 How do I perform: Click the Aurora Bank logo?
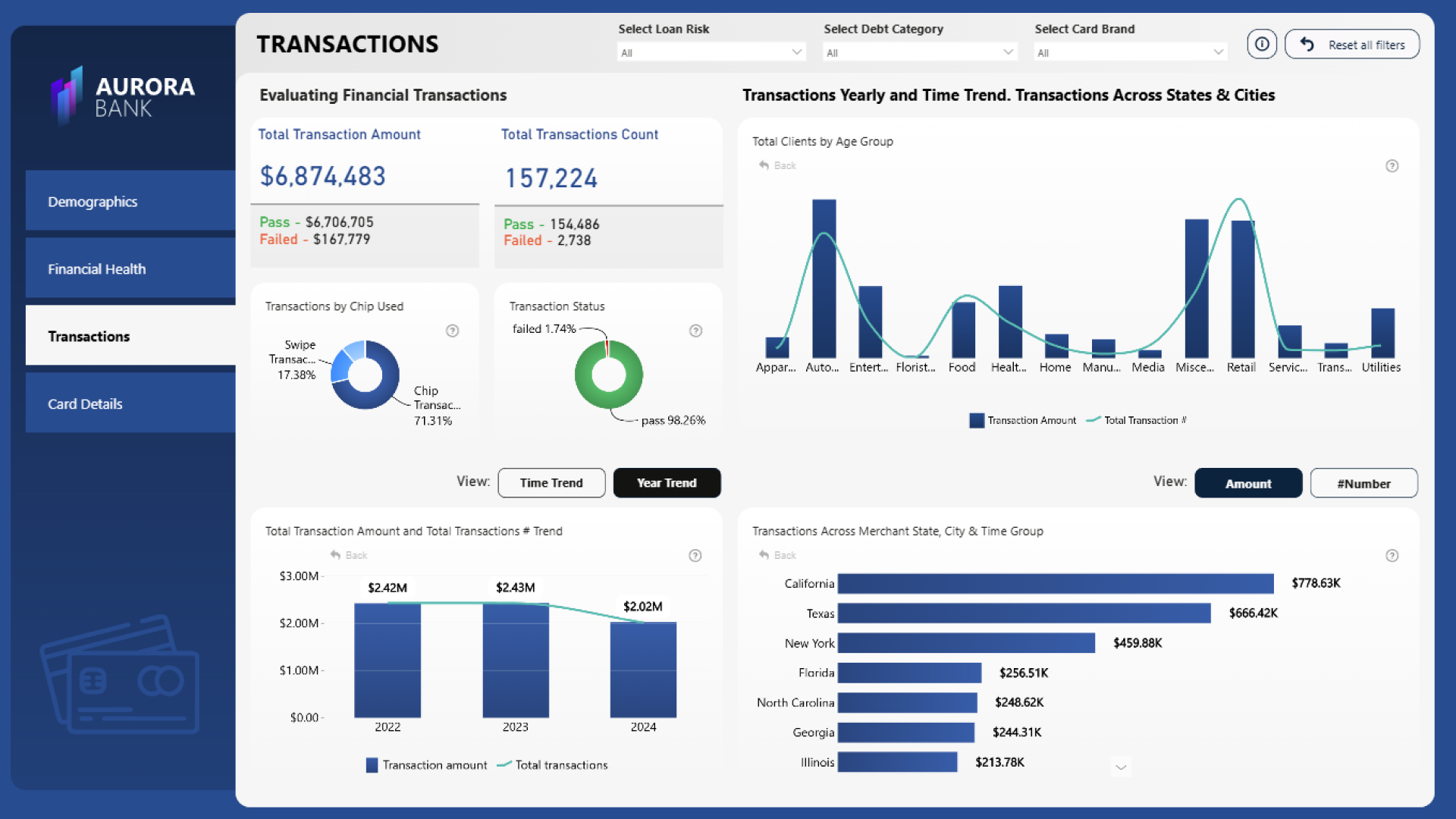tap(123, 96)
